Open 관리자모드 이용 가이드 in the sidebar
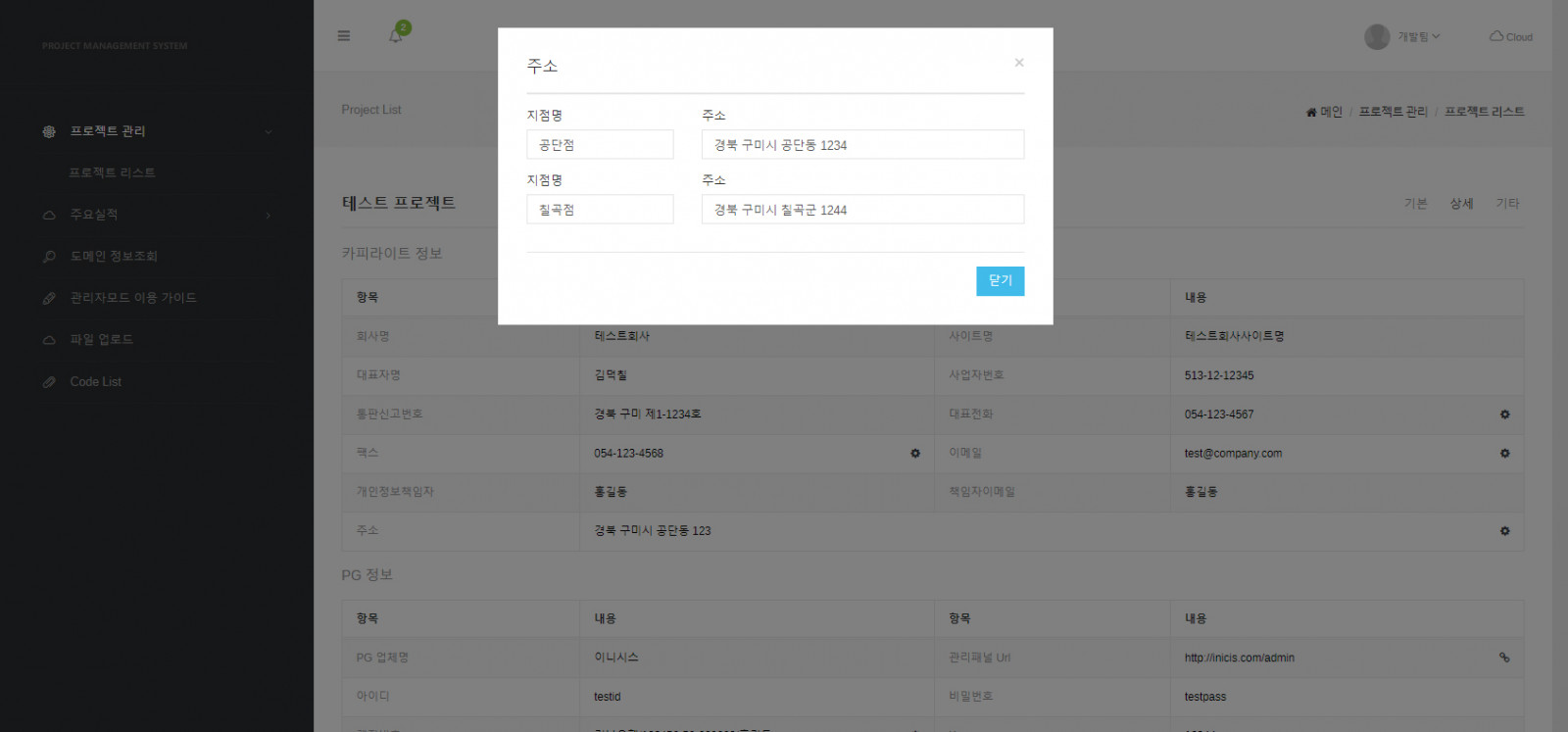 [133, 298]
